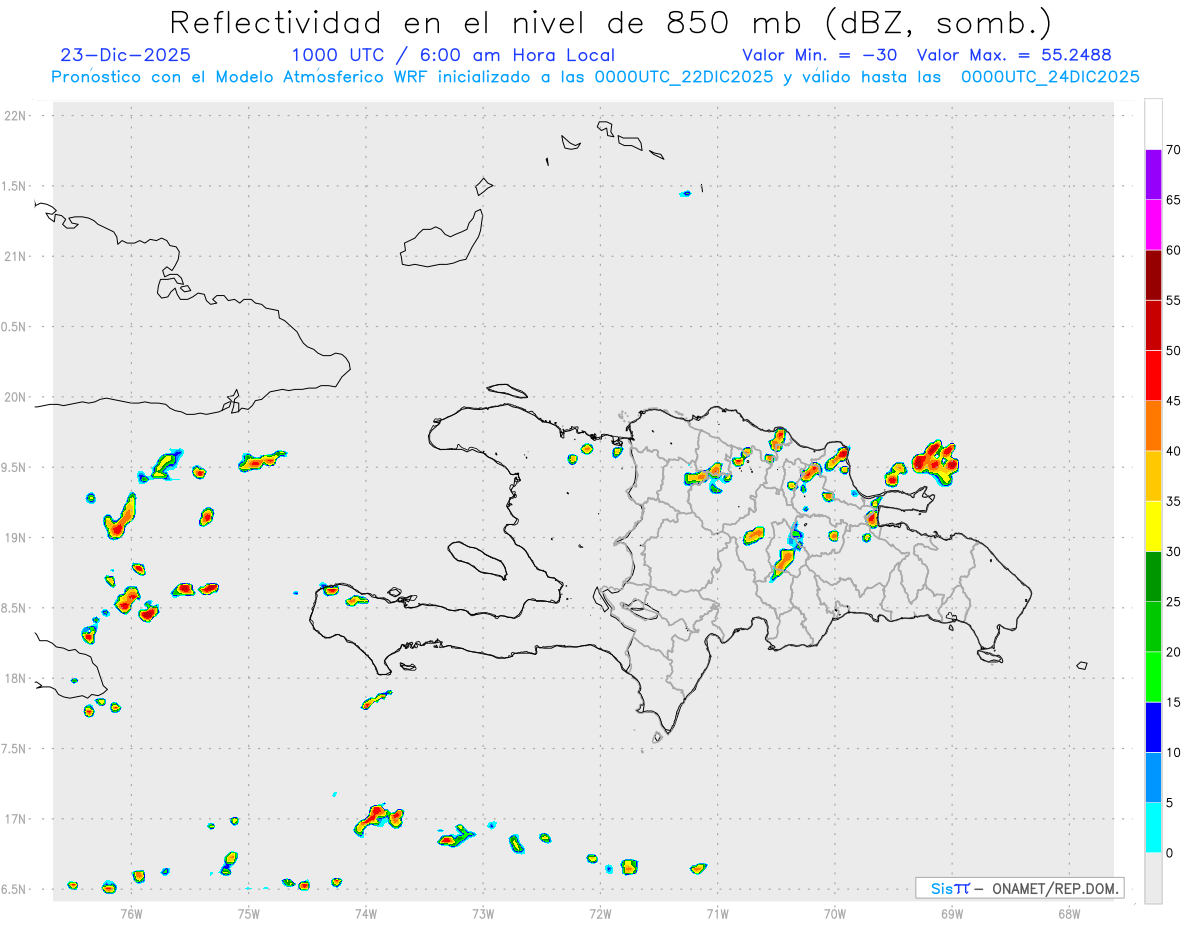
Task: Click the '75W' longitude axis label
Action: 248,912
